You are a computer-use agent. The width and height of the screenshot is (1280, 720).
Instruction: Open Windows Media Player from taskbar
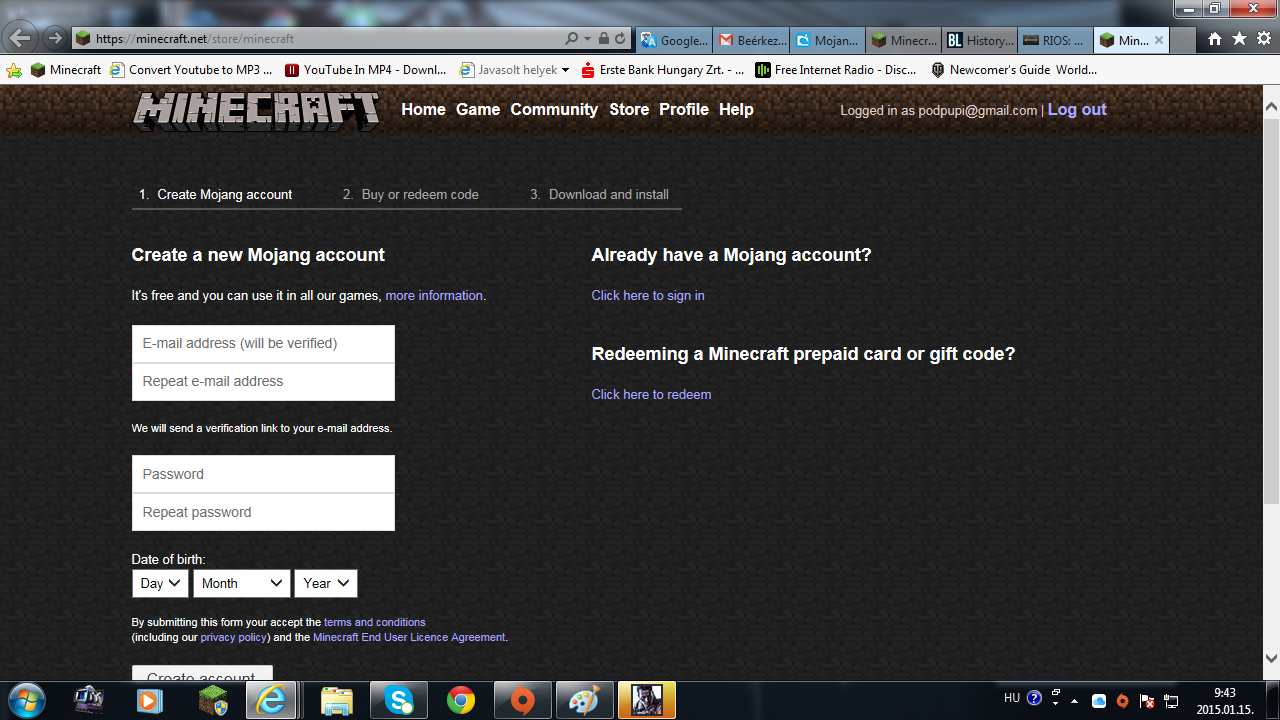tap(148, 701)
